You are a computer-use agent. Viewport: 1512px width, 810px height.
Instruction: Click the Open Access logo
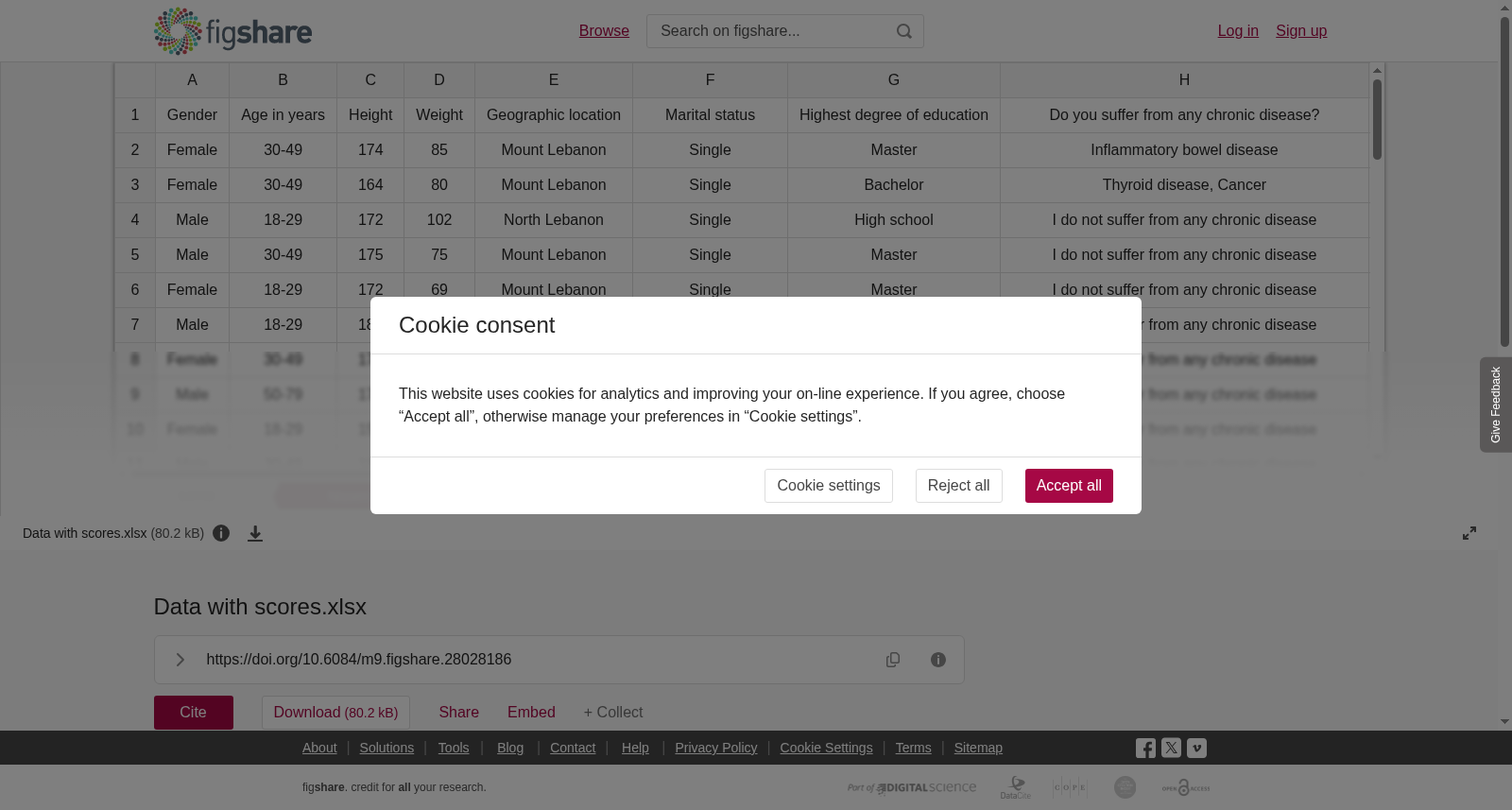[1186, 787]
